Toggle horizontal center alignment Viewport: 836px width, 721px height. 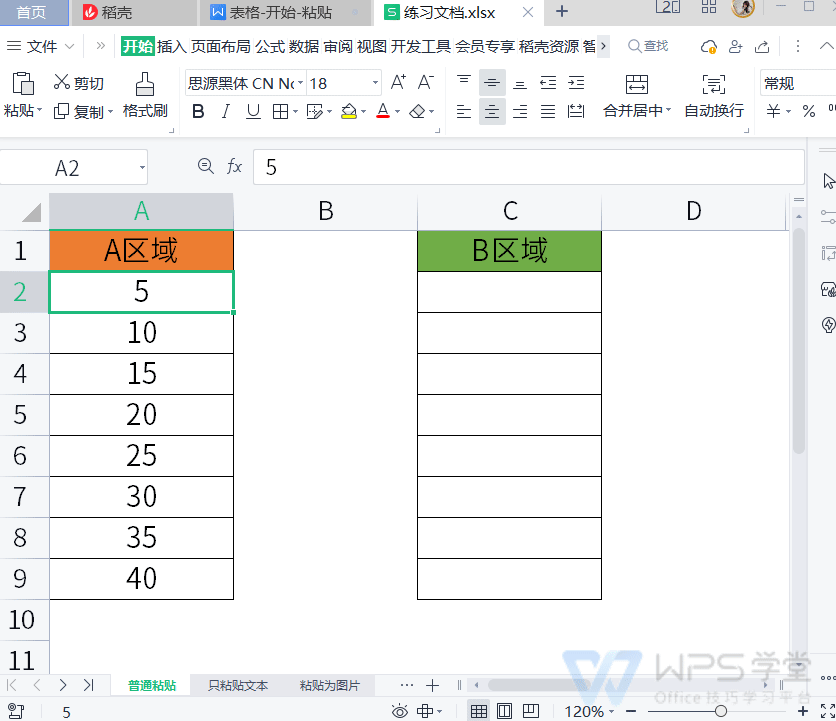(492, 111)
